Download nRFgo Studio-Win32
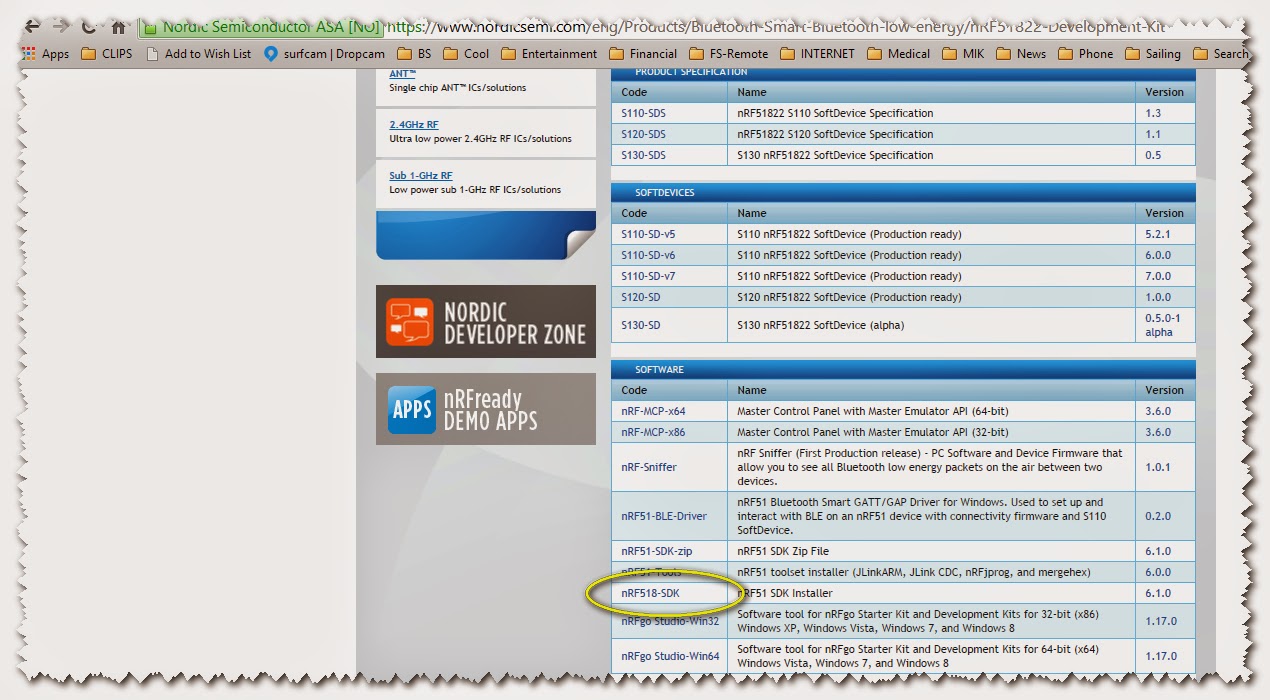1270x700 pixels. [670, 621]
